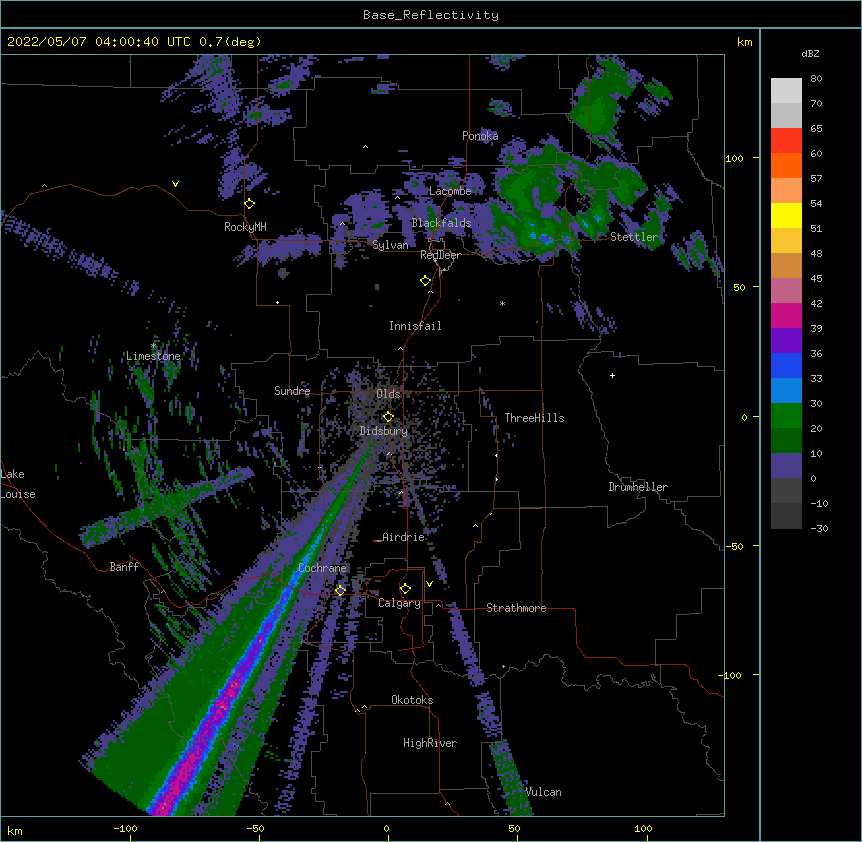Click the Drumheller town label
Viewport: 862px width, 842px height.
tap(638, 487)
